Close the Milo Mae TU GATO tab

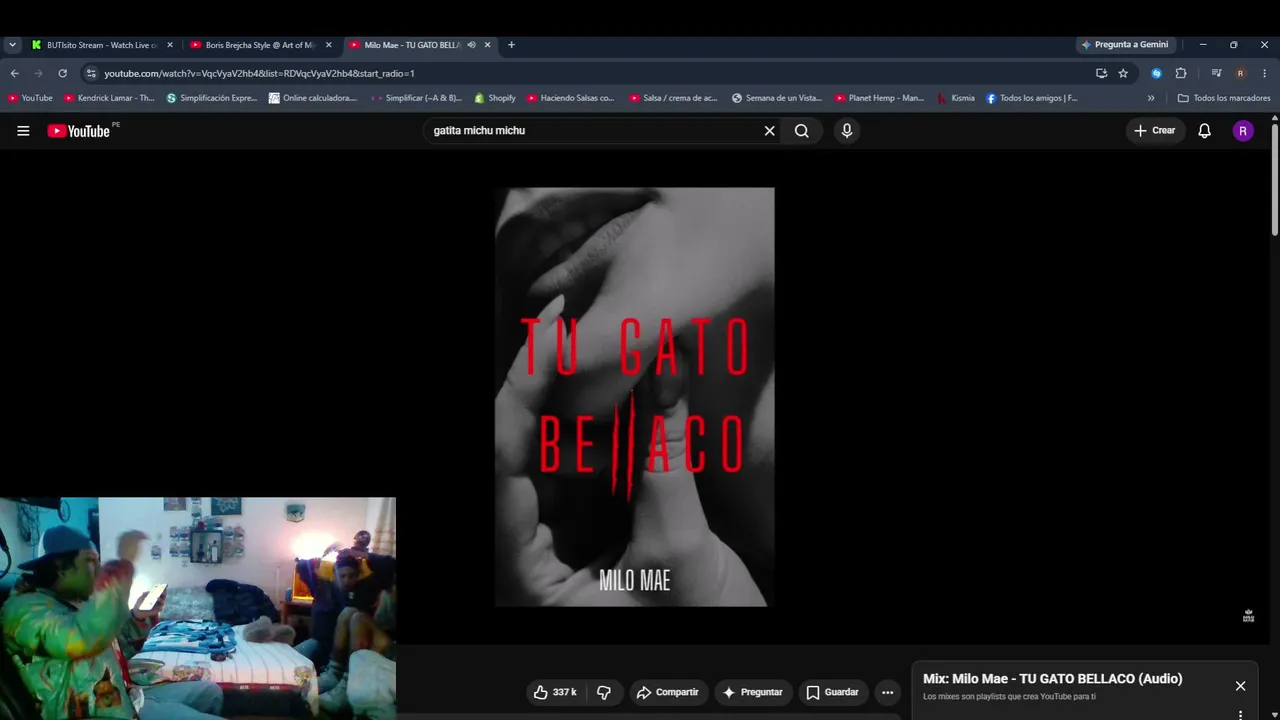pos(487,45)
